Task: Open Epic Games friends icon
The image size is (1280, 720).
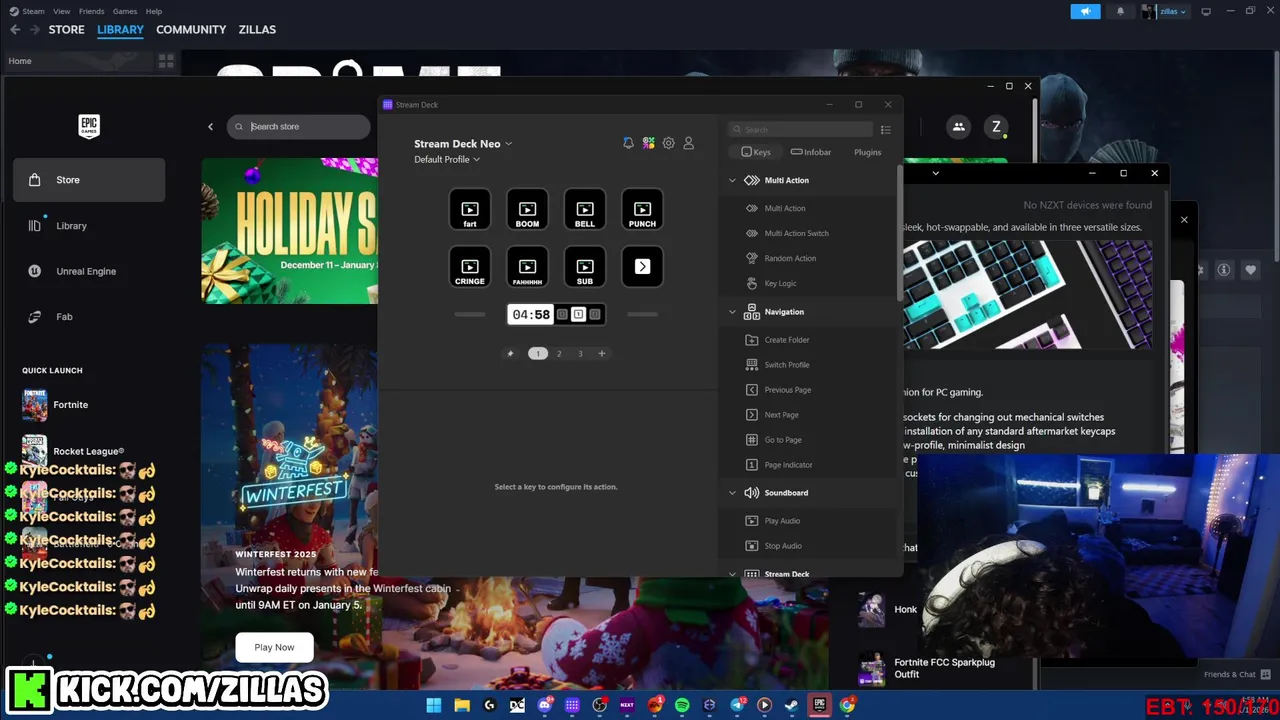Action: tap(958, 127)
